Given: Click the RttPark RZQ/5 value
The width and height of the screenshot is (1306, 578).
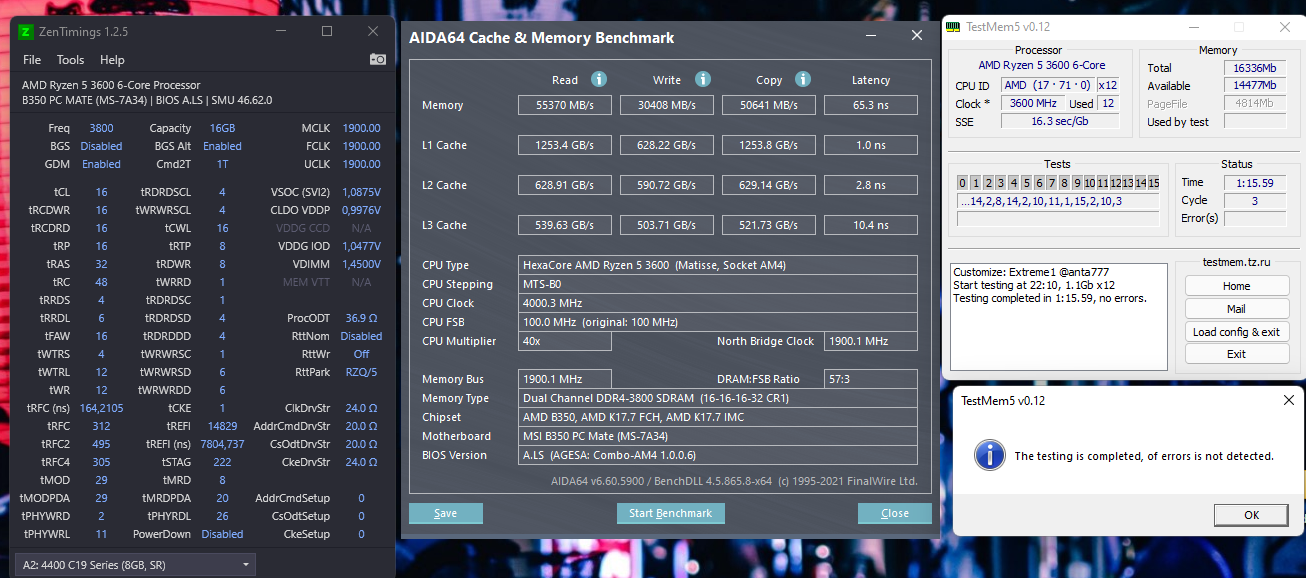Looking at the screenshot, I should [x=361, y=372].
